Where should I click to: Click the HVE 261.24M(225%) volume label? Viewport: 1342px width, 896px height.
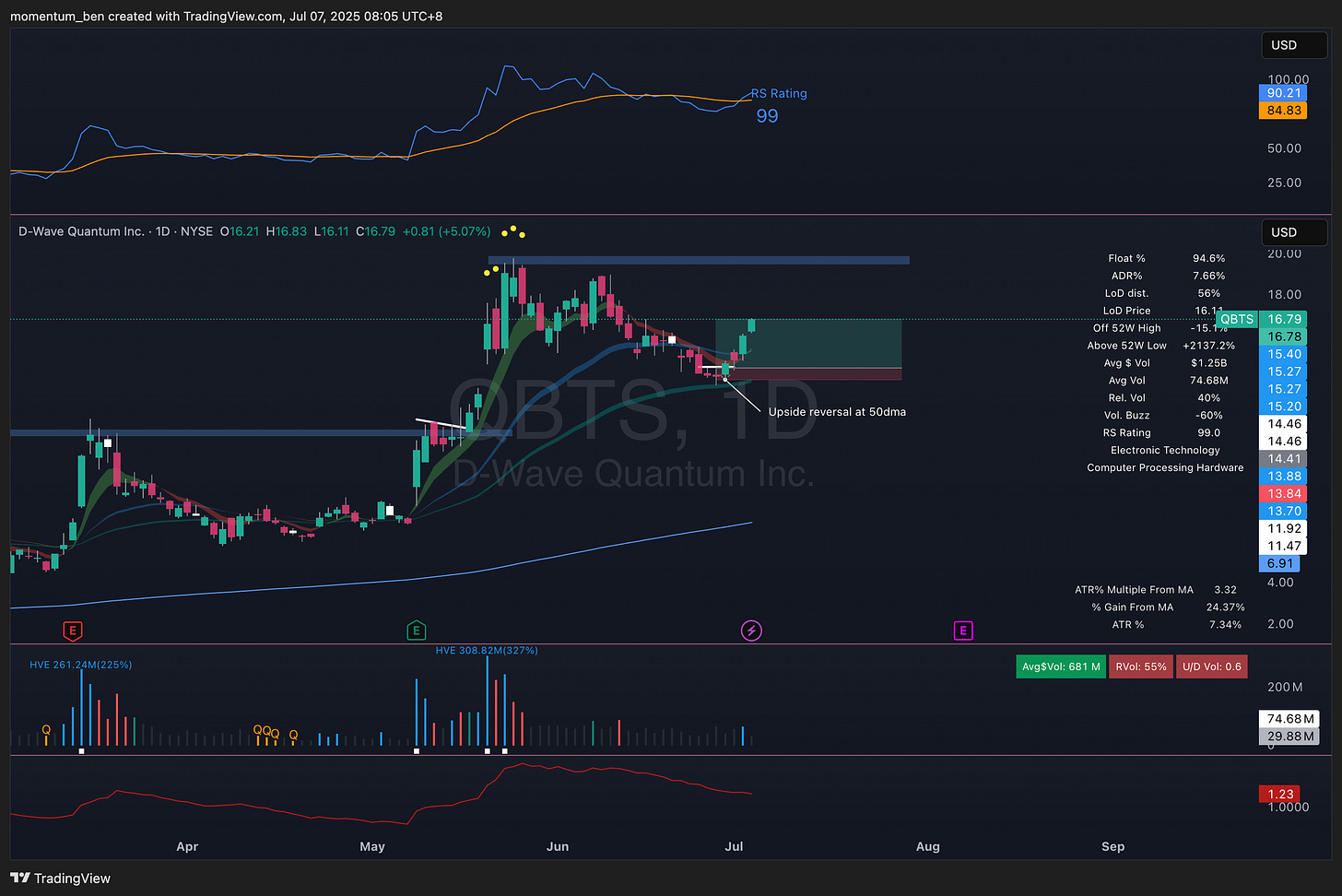point(80,665)
